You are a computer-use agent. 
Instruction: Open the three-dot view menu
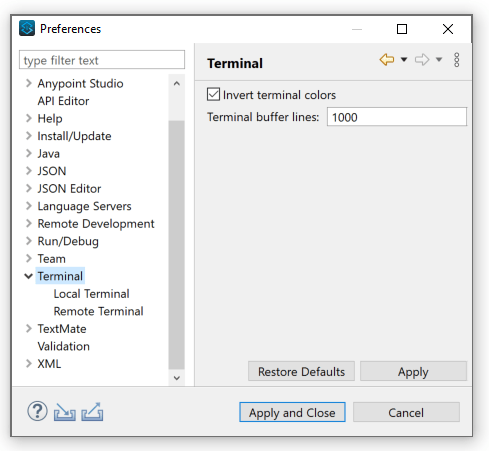point(457,60)
